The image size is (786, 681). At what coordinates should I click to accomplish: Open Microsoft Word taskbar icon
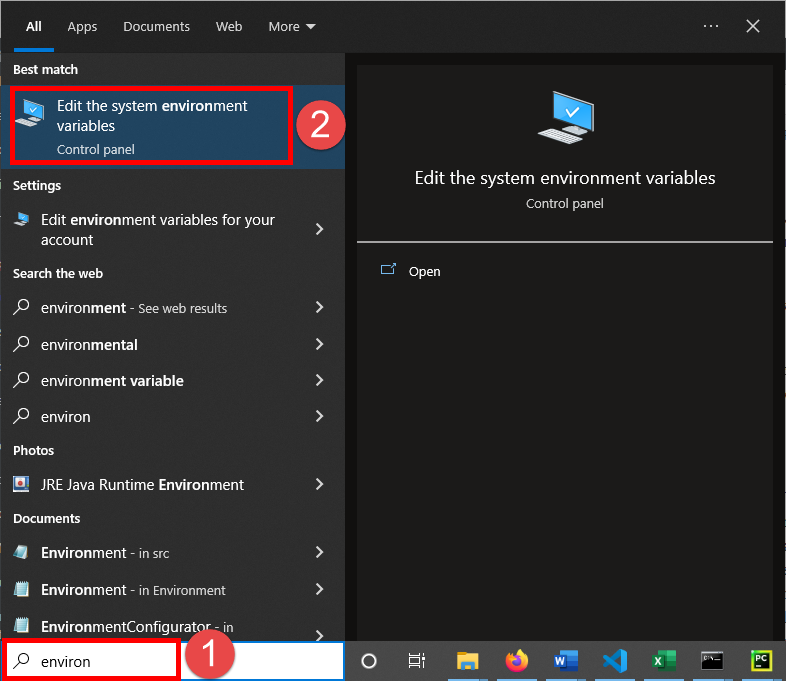coord(565,660)
